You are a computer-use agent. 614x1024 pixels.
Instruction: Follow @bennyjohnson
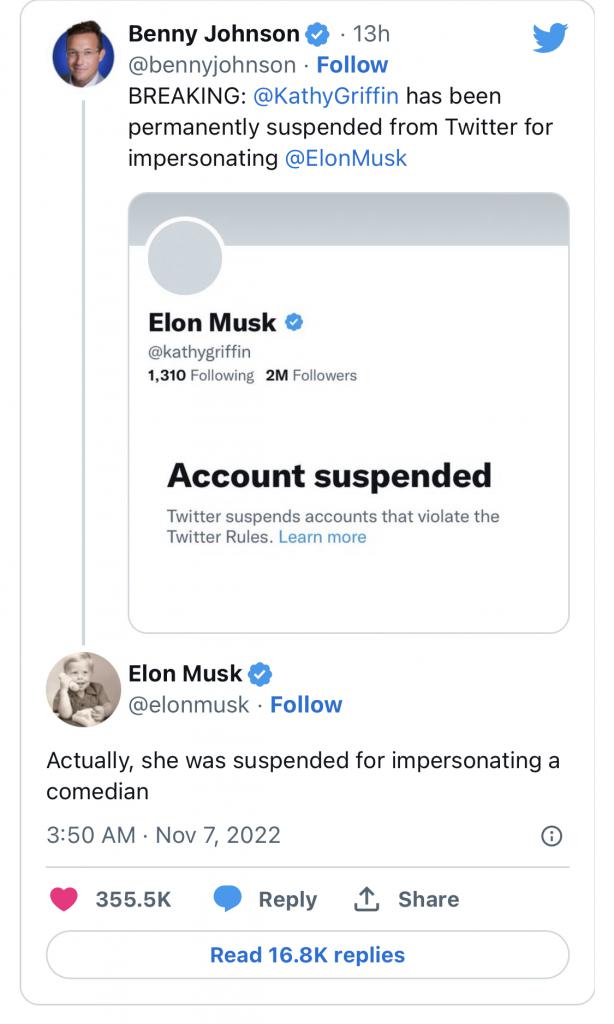[352, 65]
